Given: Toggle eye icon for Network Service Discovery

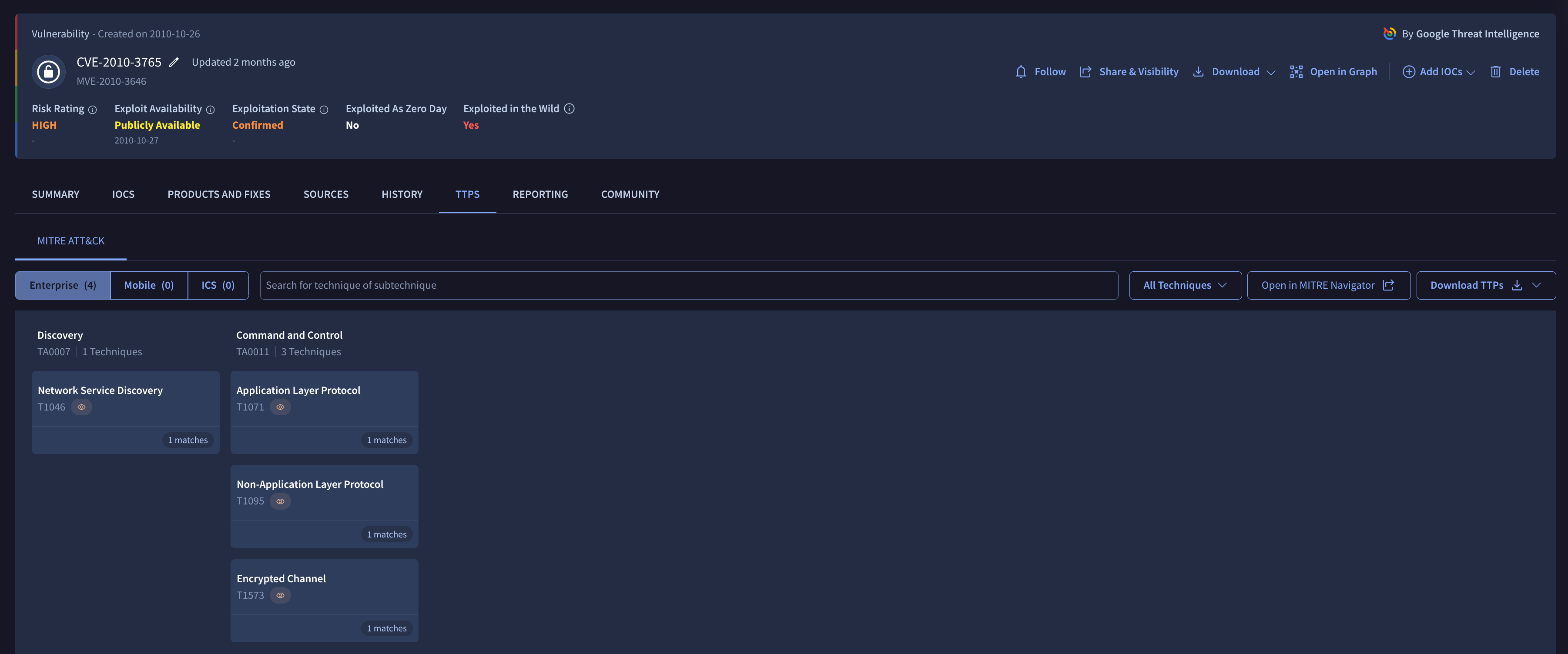Looking at the screenshot, I should (x=81, y=407).
